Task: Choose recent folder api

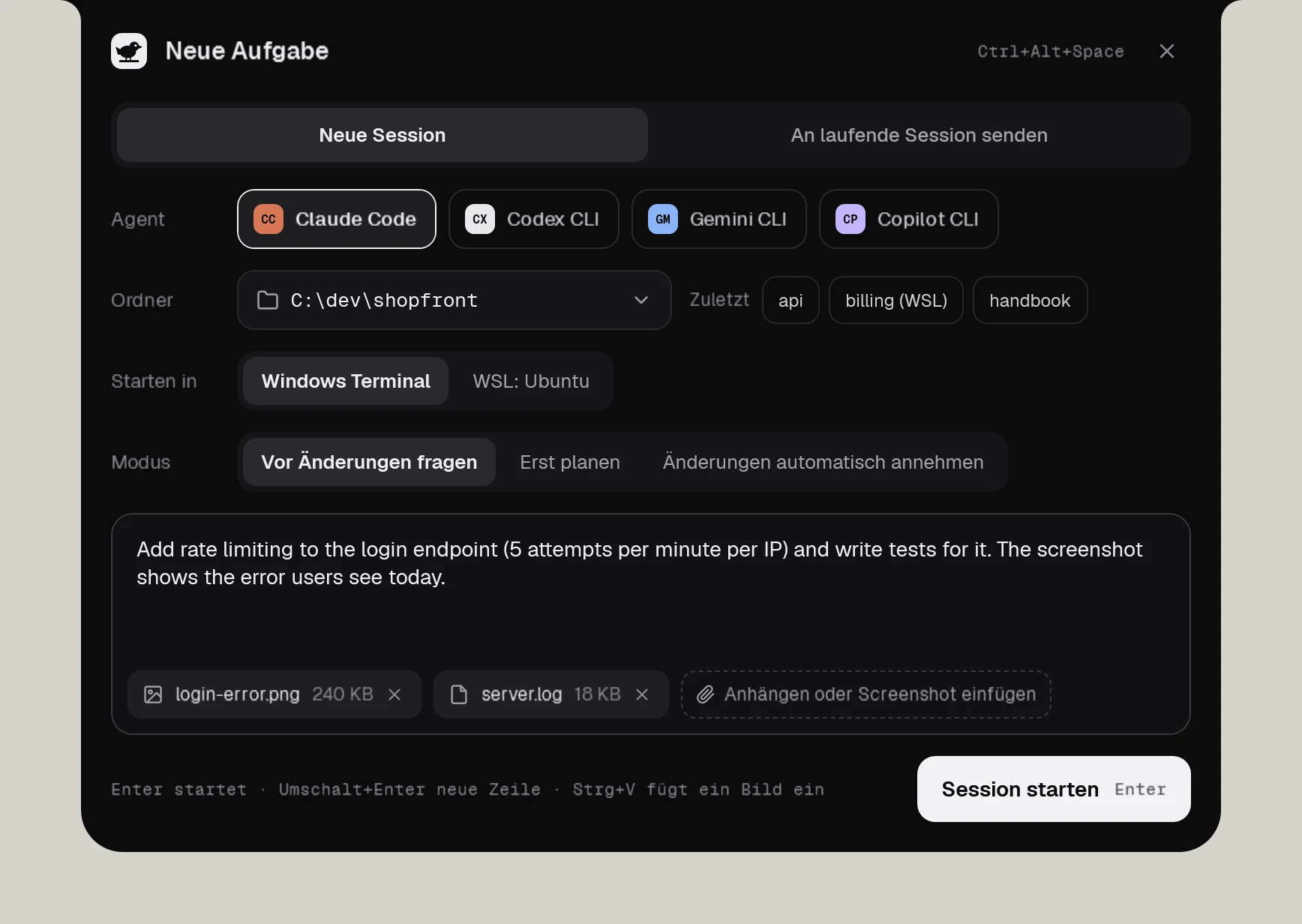Action: click(790, 300)
